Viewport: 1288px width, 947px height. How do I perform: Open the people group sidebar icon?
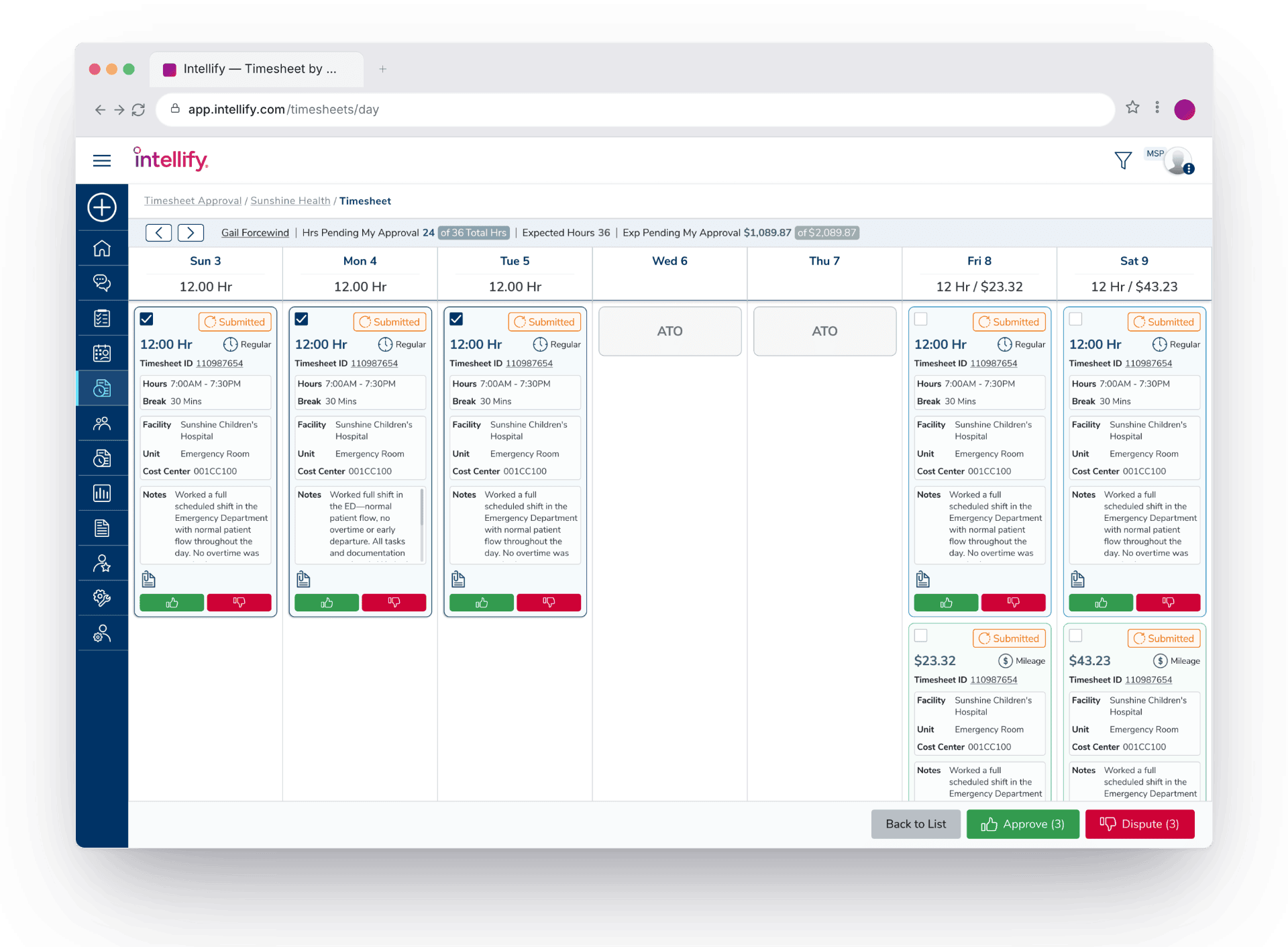[x=102, y=423]
